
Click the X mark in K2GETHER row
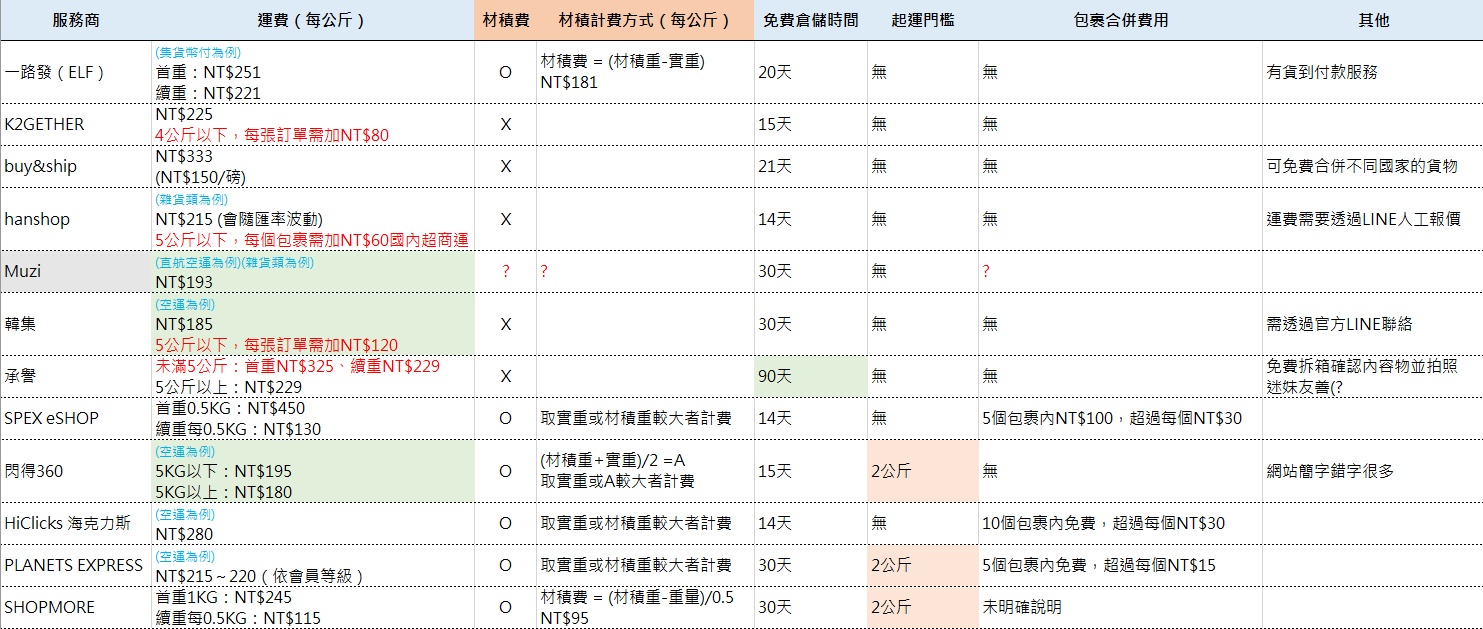[505, 124]
